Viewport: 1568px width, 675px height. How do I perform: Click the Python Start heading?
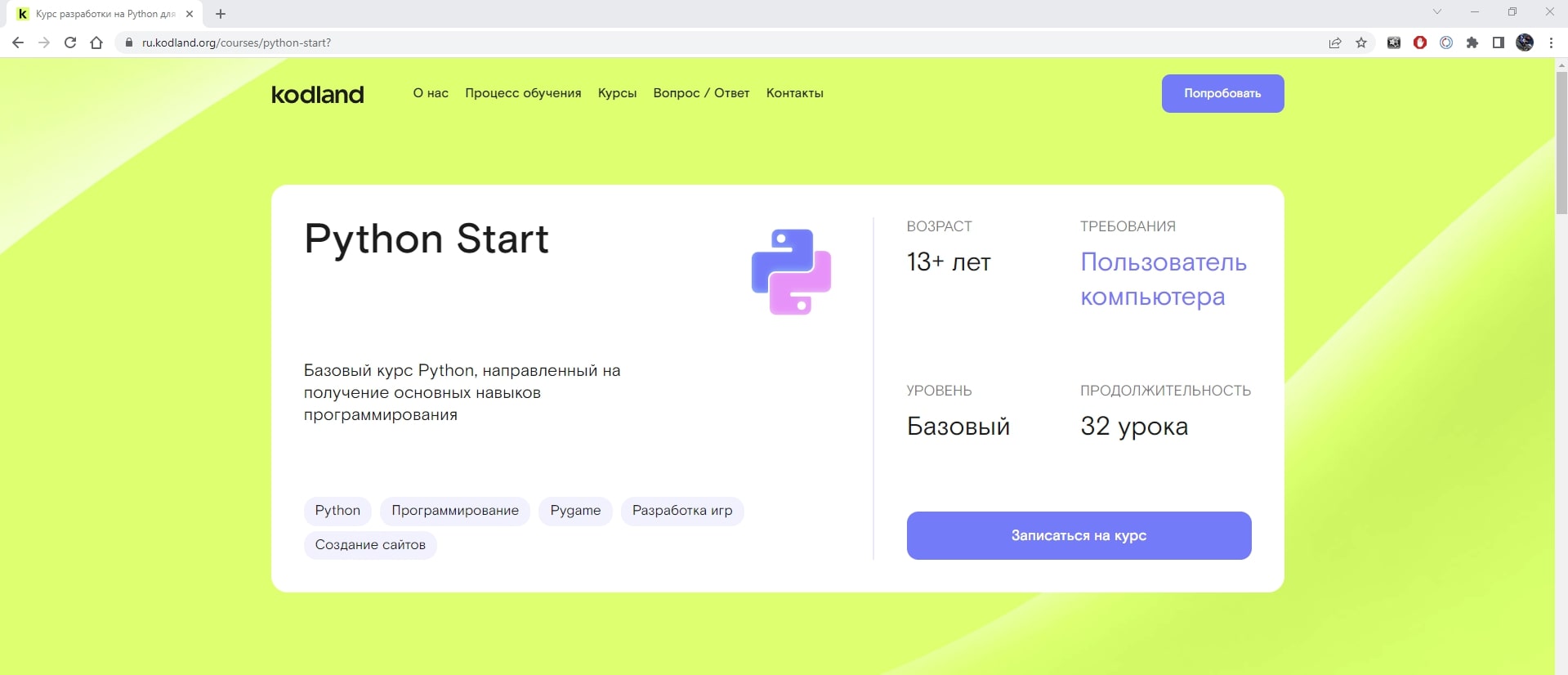pos(427,239)
